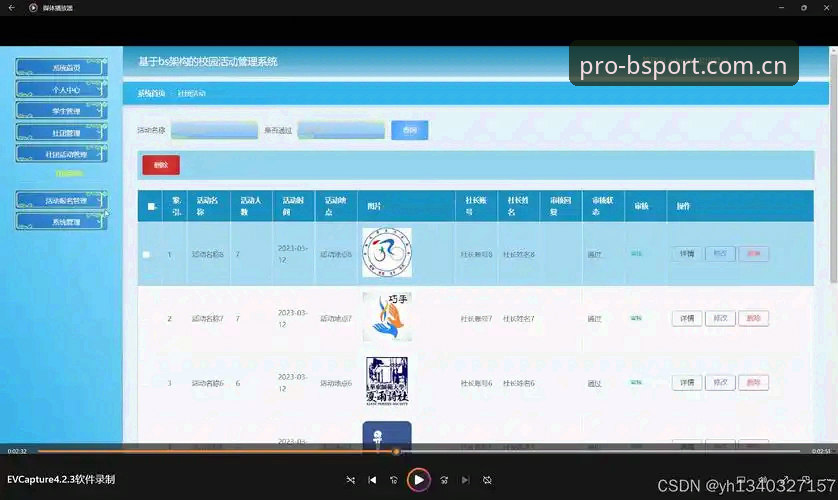The width and height of the screenshot is (838, 500).
Task: Expand the 系统管理 sidebar menu
Action: (x=61, y=222)
